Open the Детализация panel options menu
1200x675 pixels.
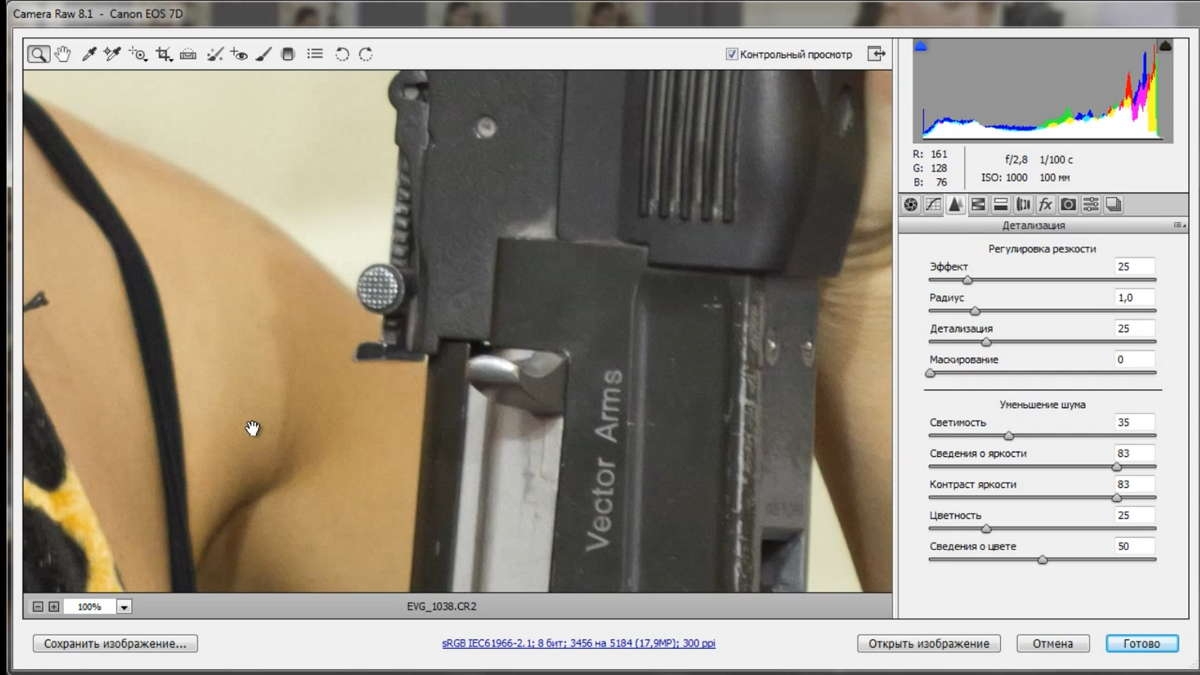(1179, 226)
